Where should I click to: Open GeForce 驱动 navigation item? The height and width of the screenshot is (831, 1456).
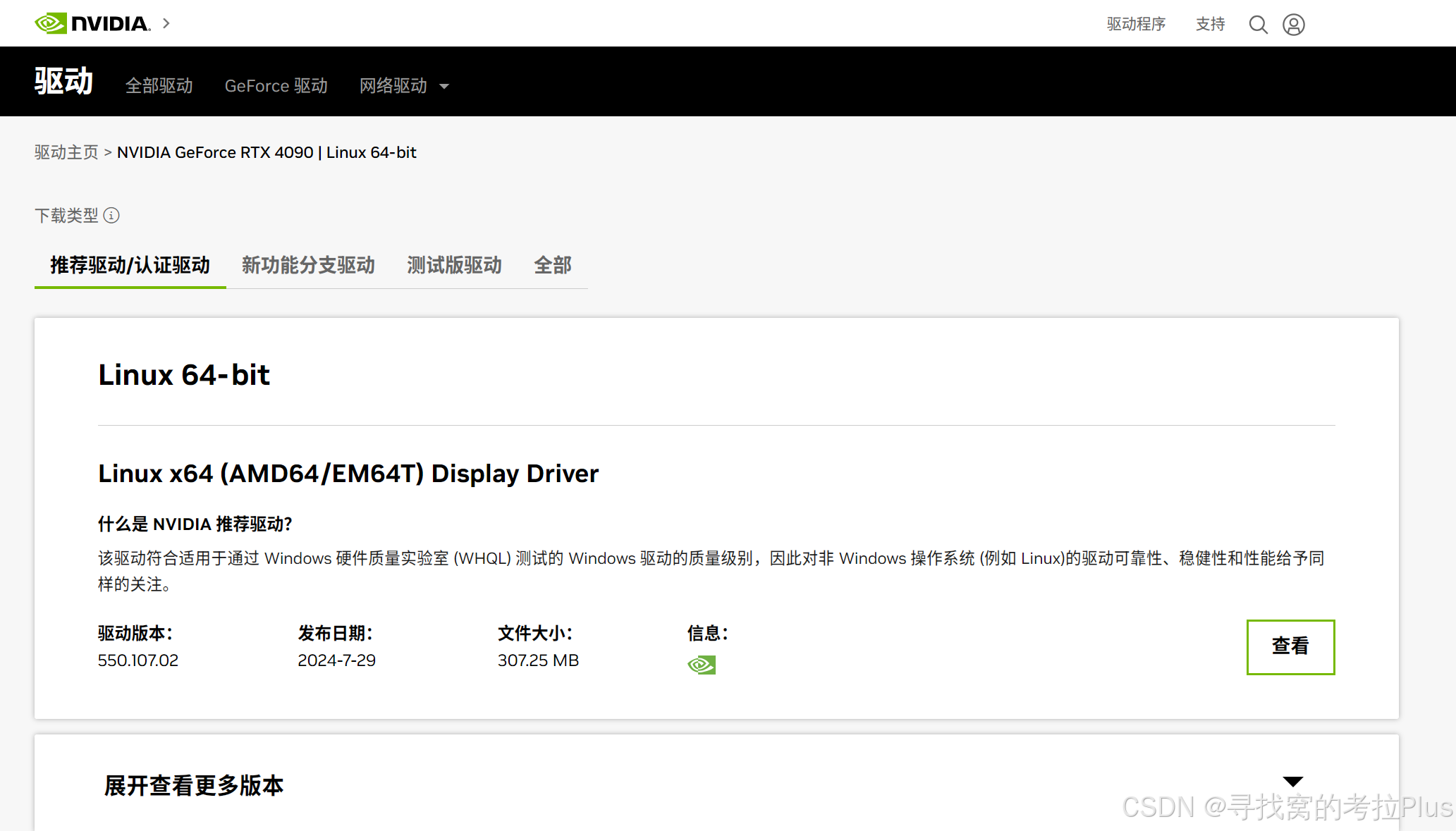coord(276,86)
